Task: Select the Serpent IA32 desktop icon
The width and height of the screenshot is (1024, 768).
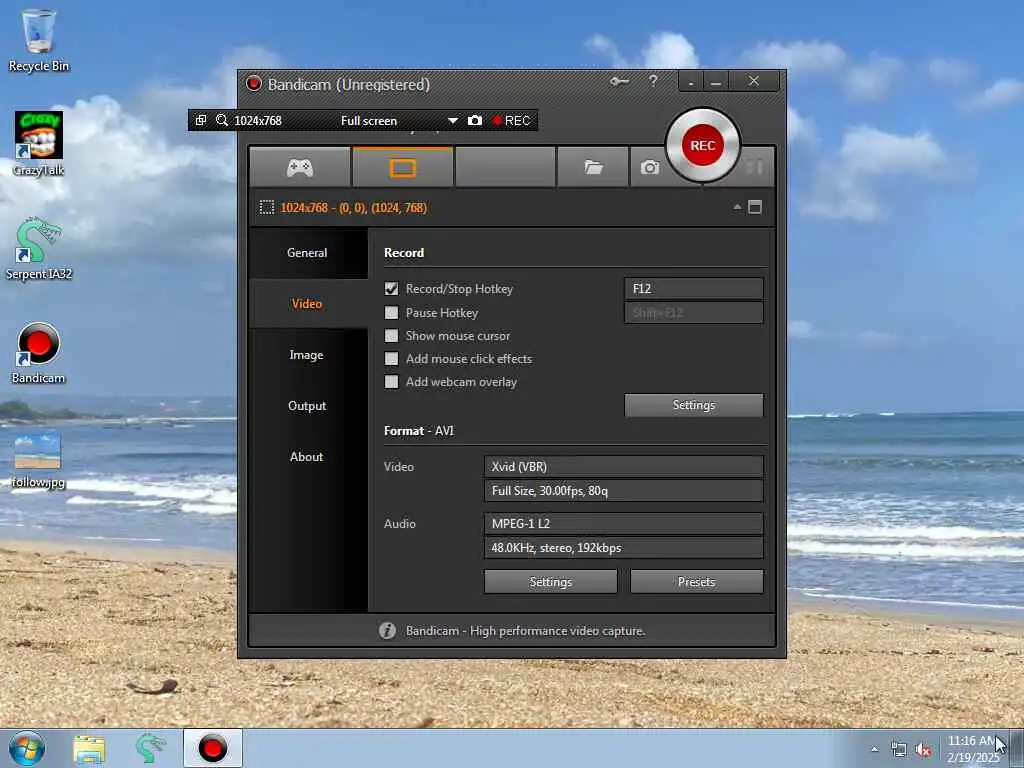Action: [39, 248]
